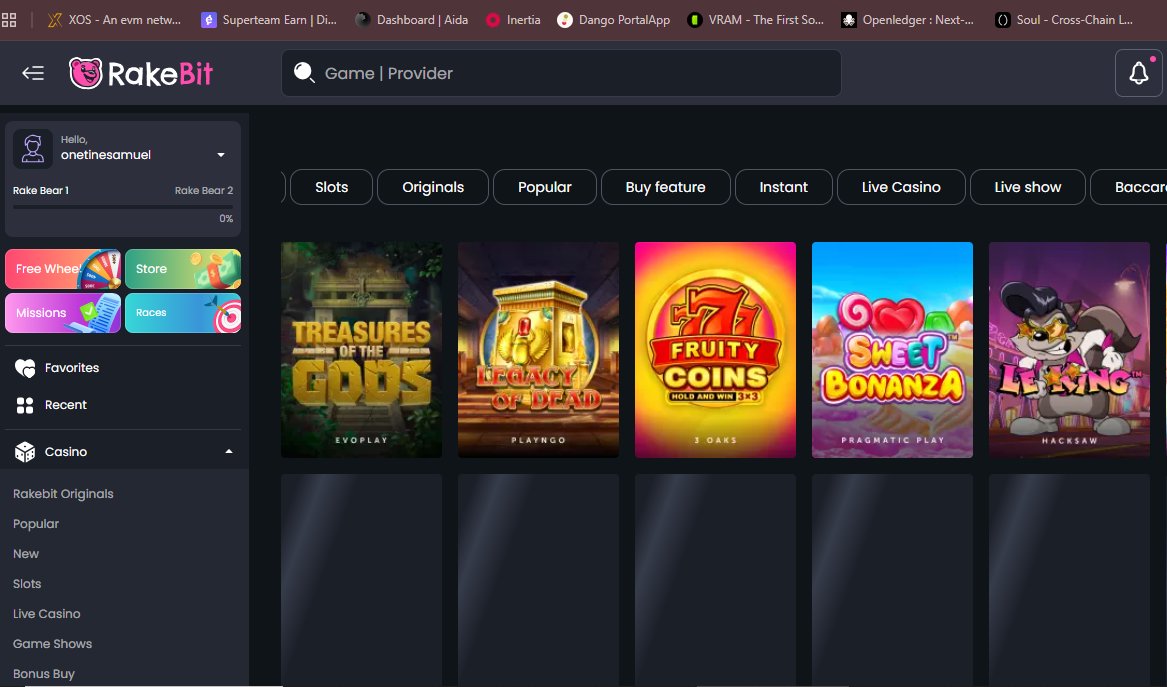This screenshot has width=1167, height=687.
Task: Select the Slots category tab
Action: click(331, 187)
